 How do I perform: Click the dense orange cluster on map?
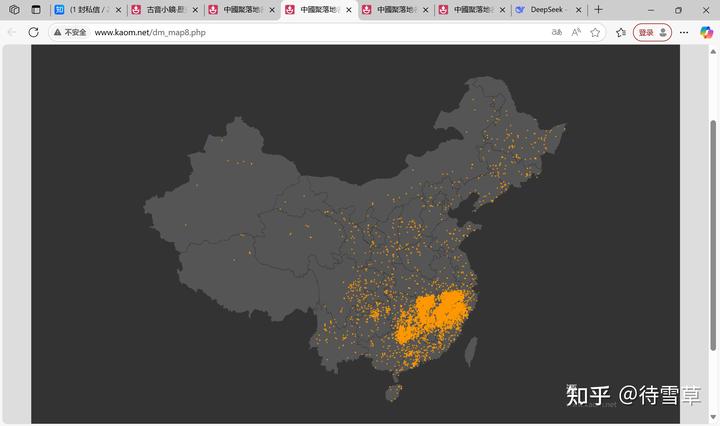tap(435, 316)
